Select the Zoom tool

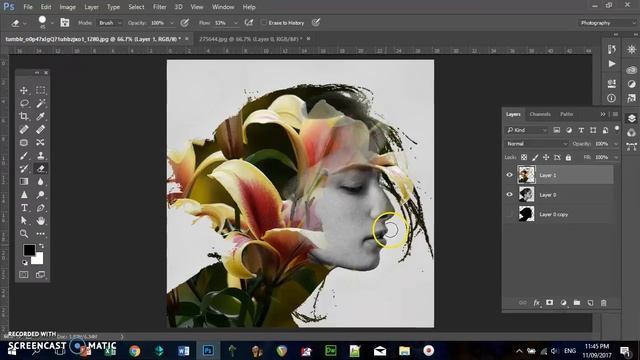tap(24, 234)
